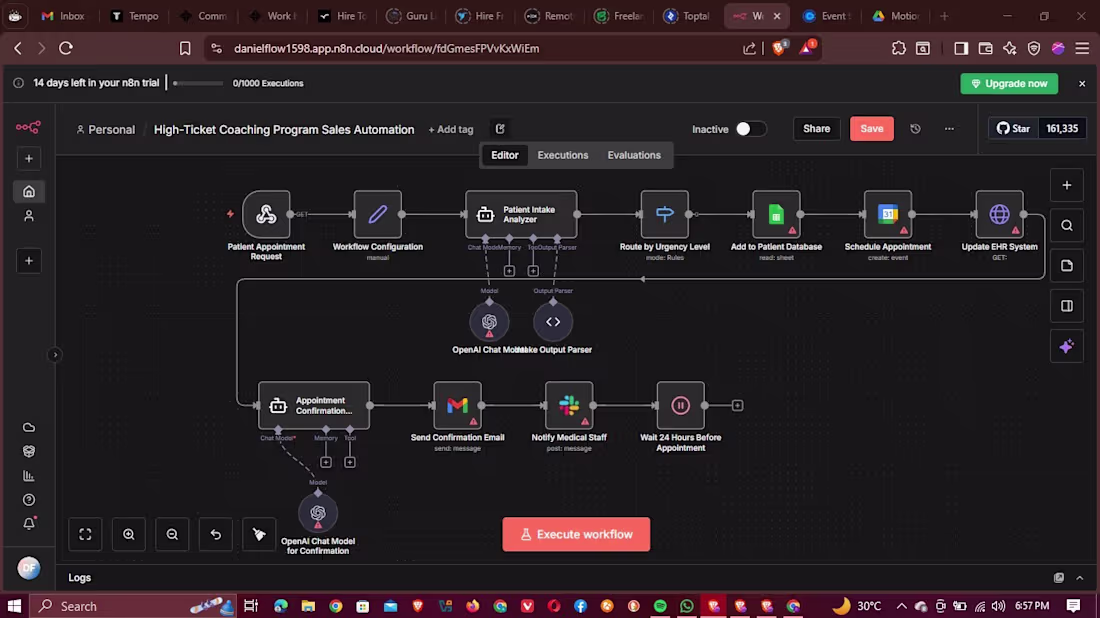Select OpenAI Chat Model for Confirmation node
1100x618 pixels.
click(x=318, y=513)
